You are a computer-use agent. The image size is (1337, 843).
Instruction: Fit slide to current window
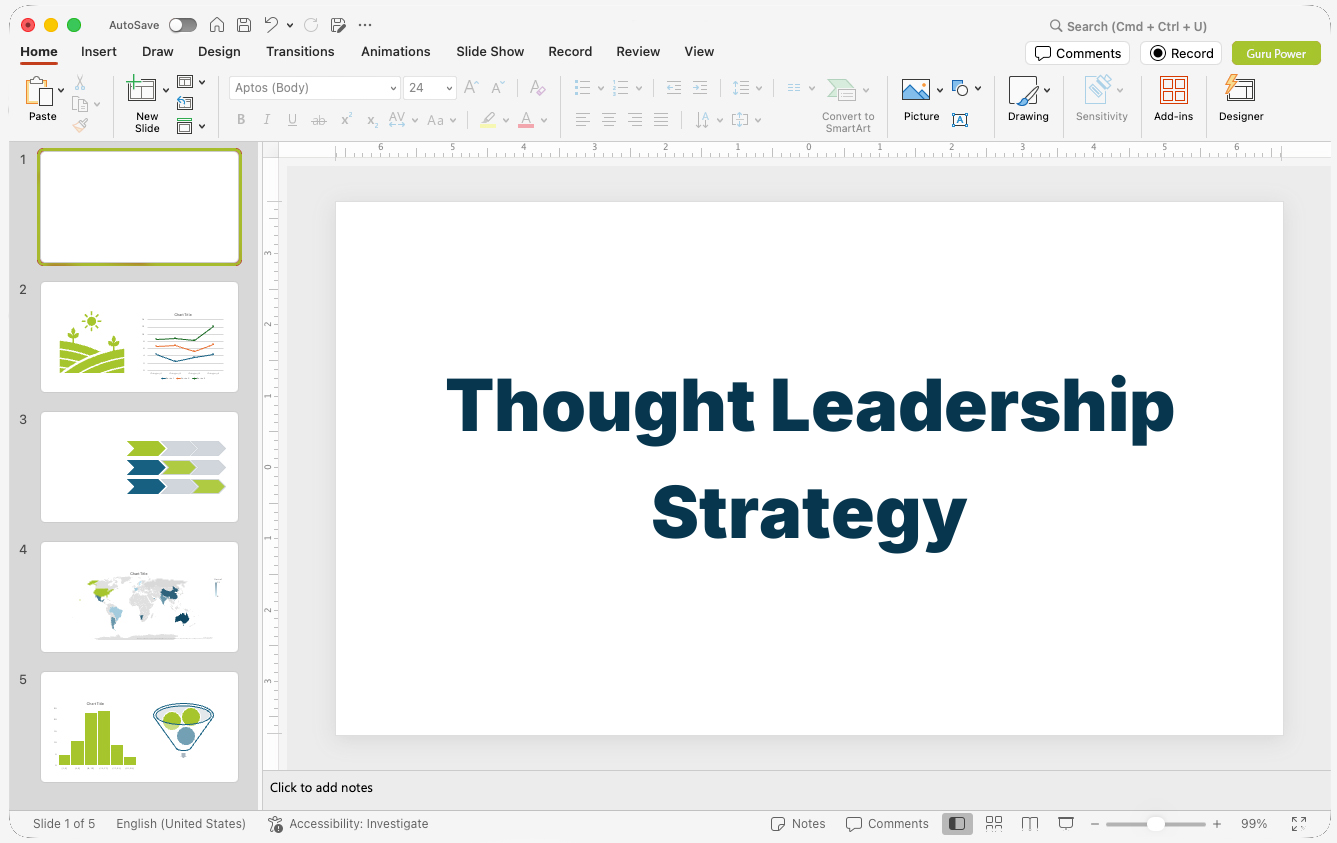click(1299, 824)
